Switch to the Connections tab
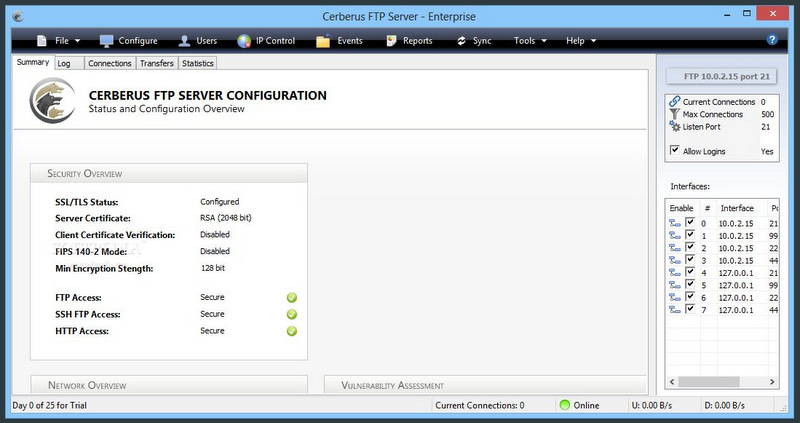800x423 pixels. coord(110,63)
